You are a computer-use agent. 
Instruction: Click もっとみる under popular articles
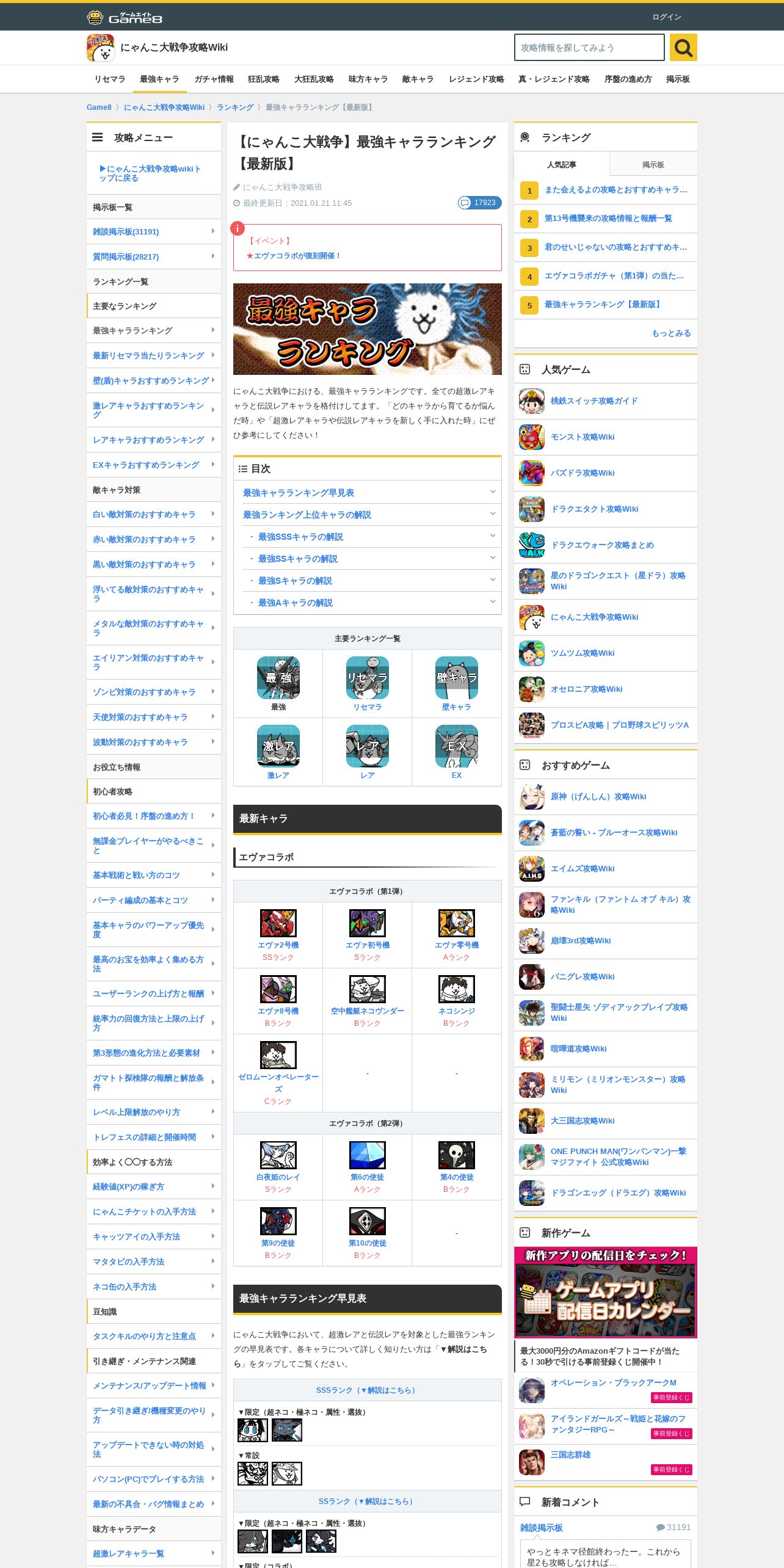click(672, 333)
